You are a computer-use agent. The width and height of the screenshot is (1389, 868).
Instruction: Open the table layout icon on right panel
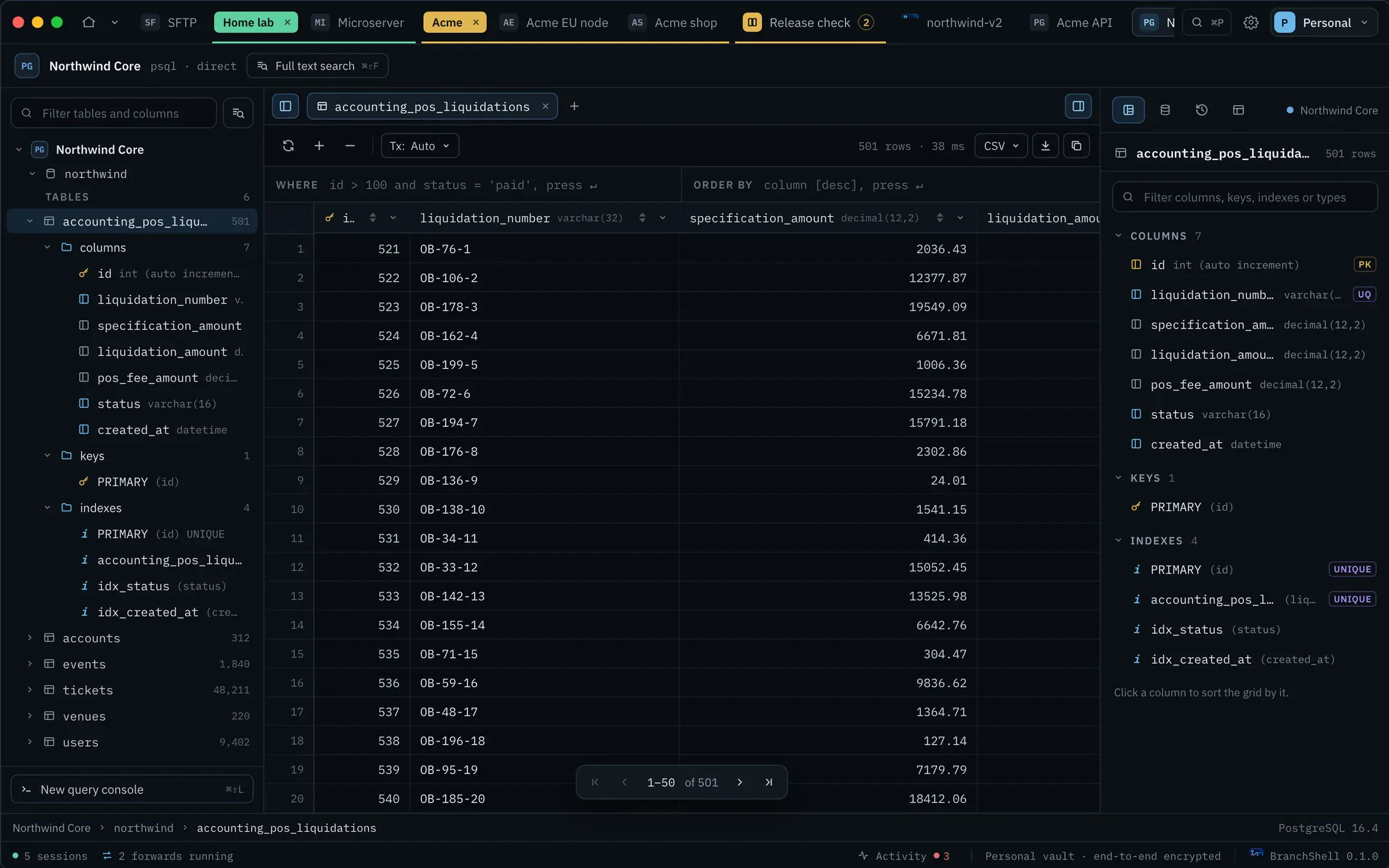(x=1238, y=110)
